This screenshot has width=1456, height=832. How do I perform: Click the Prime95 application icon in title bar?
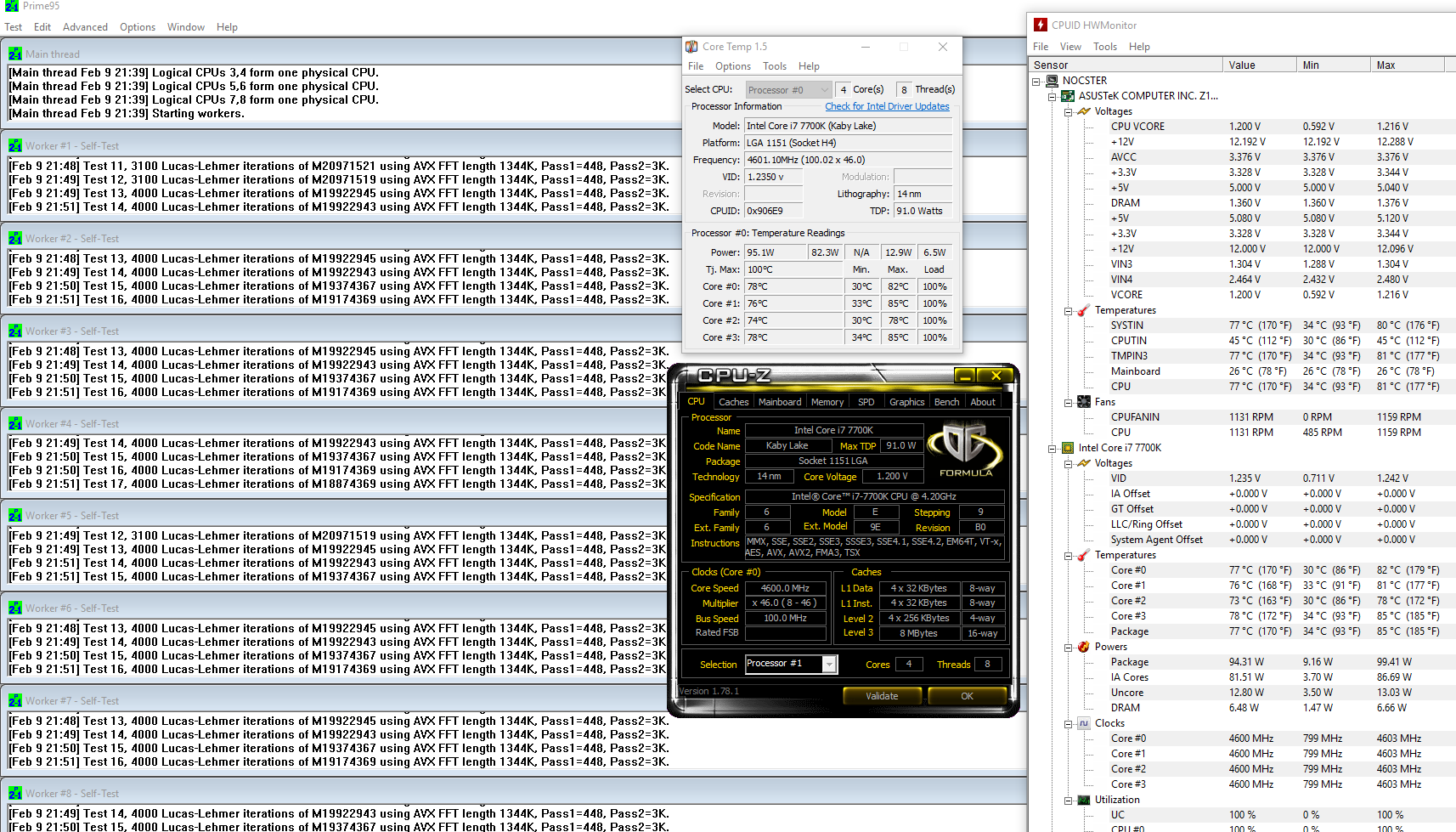tap(12, 6)
